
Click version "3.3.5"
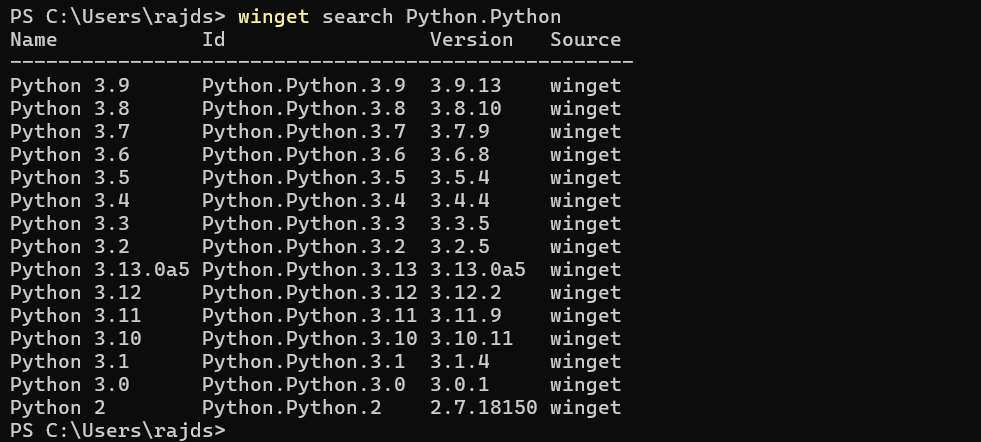tap(459, 224)
